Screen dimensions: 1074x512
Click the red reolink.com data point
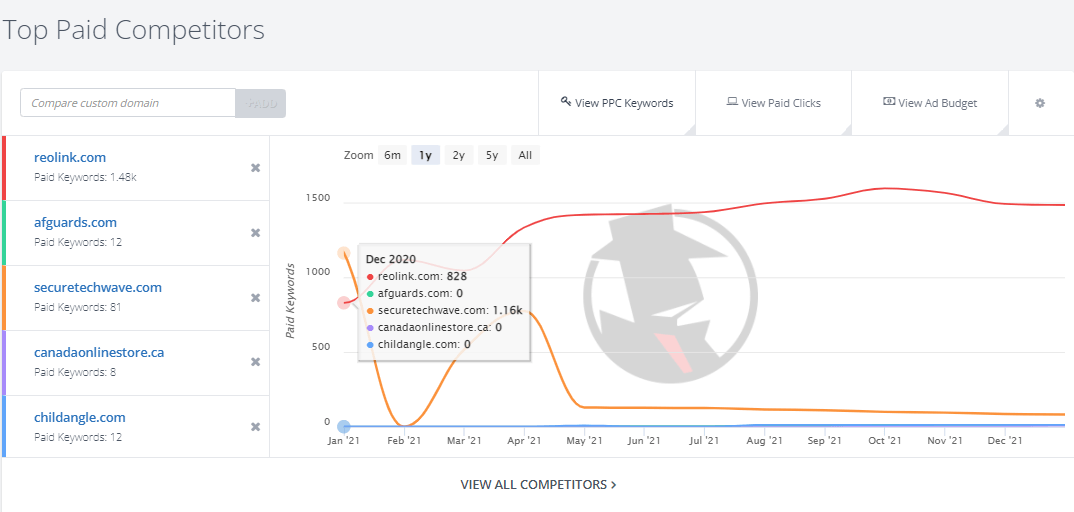(344, 303)
